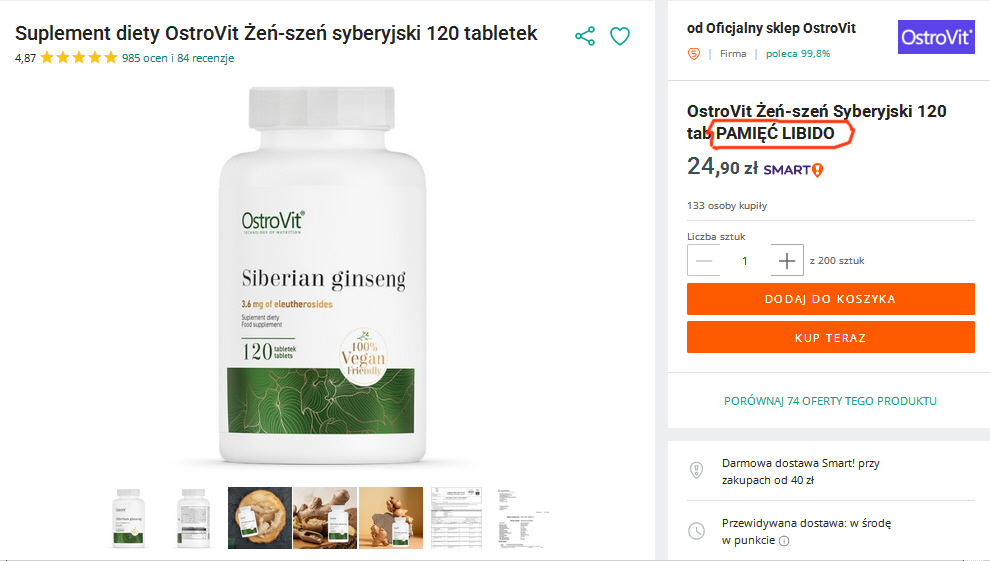990x561 pixels.
Task: Click the KUP TERAZ button
Action: pyautogui.click(x=830, y=338)
